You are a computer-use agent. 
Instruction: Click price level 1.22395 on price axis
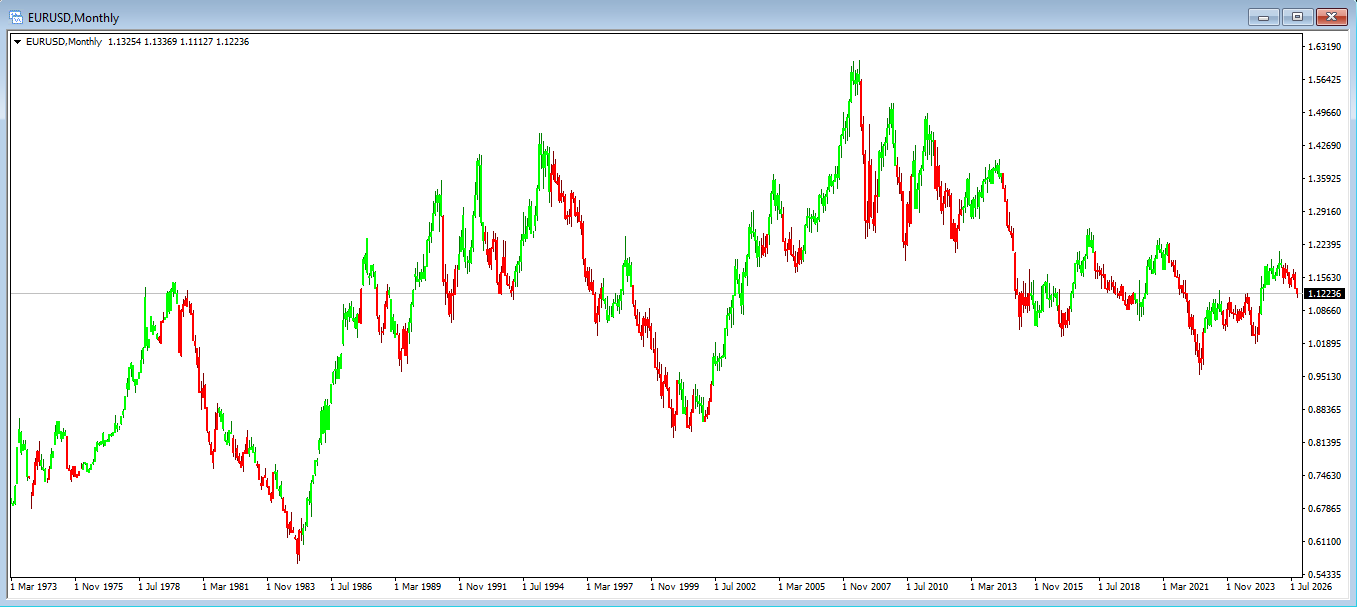1324,245
